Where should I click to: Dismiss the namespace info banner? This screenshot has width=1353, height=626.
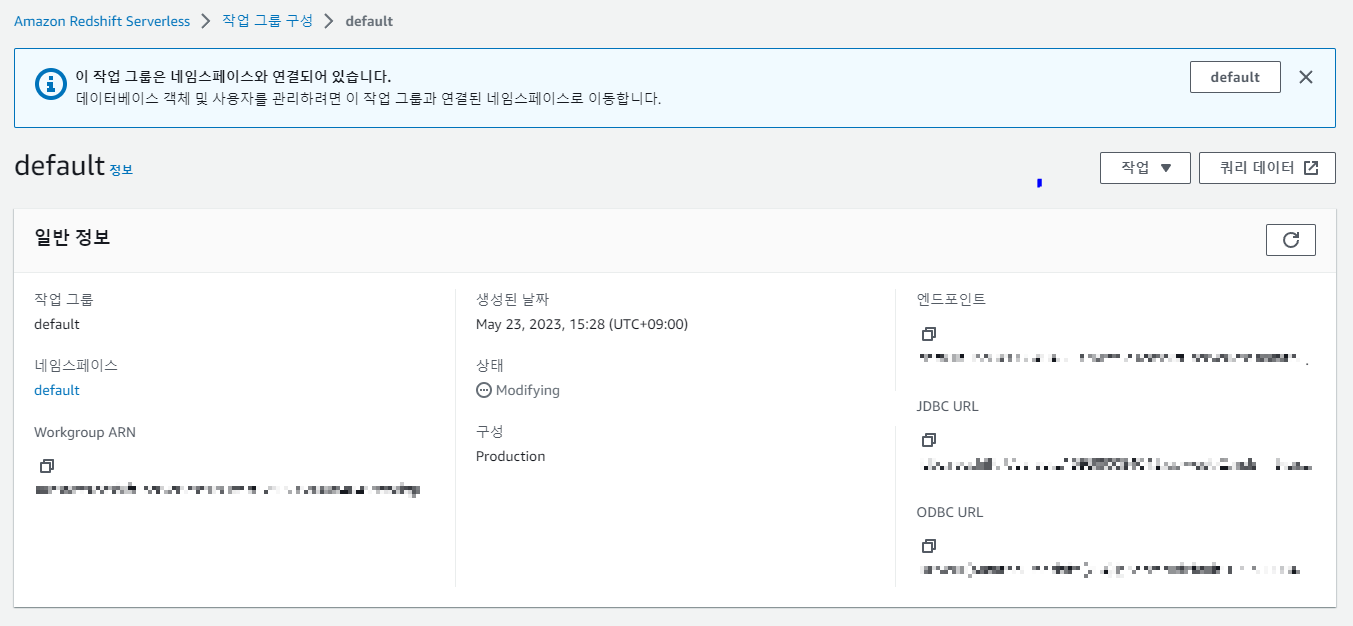pos(1305,77)
